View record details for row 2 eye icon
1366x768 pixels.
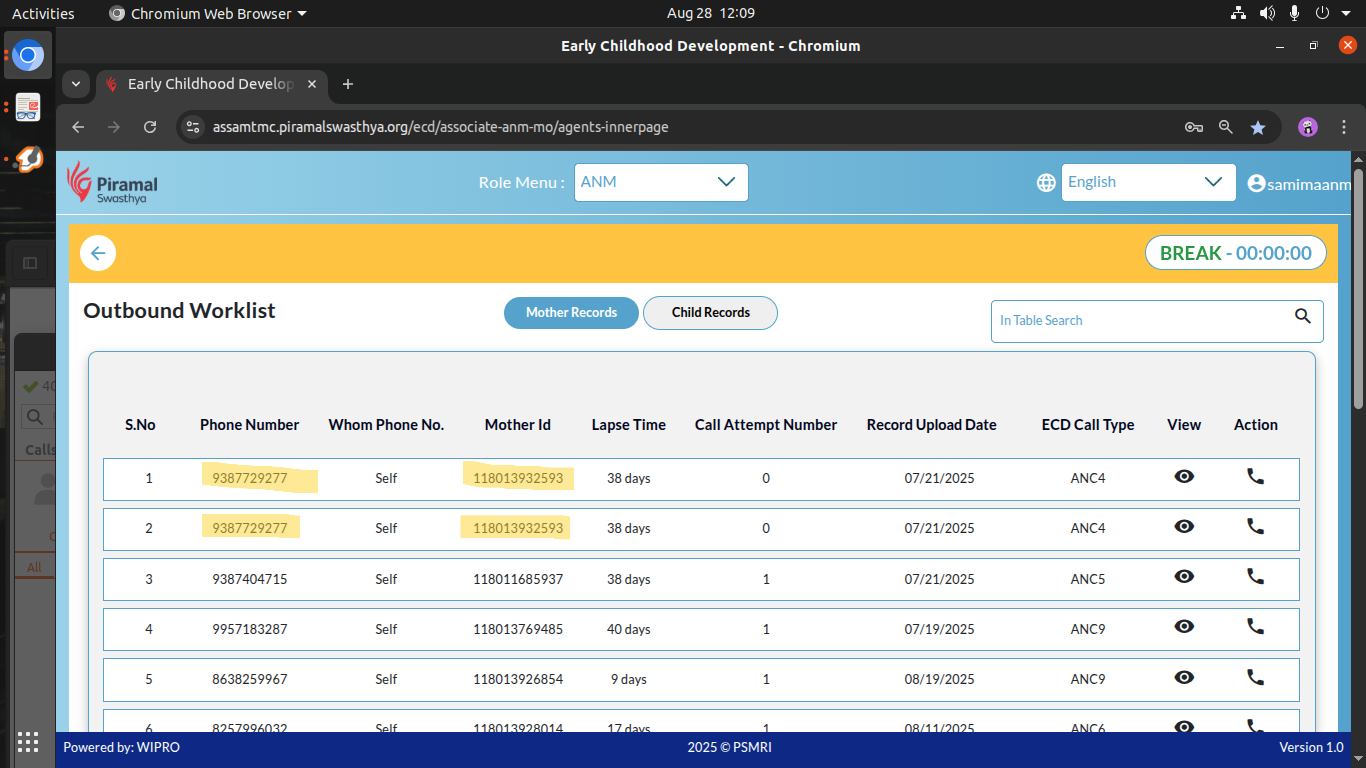[1184, 527]
